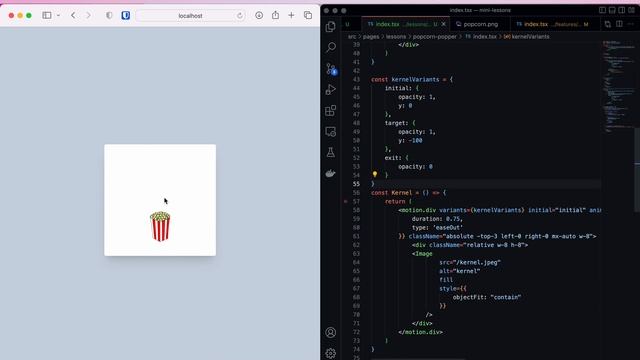Show the Safari tab overview
The image size is (640, 360).
308,16
